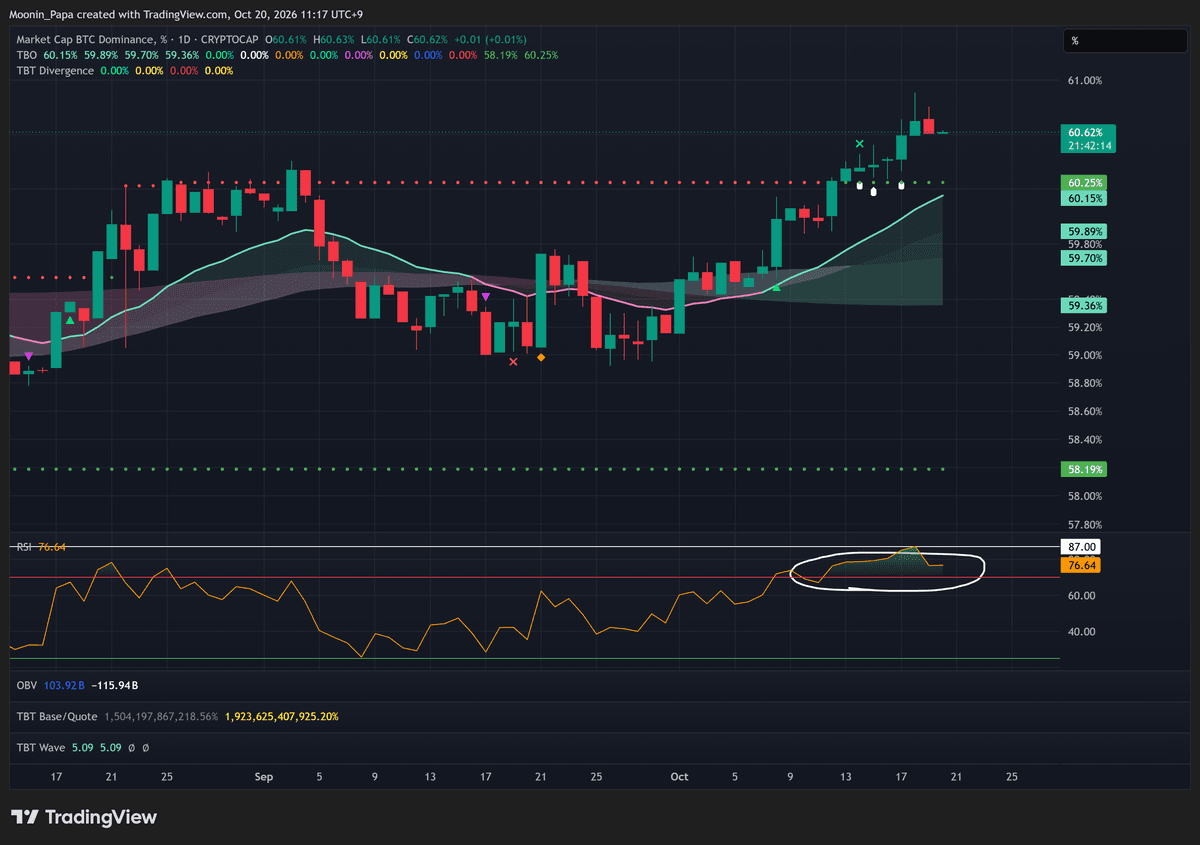The image size is (1200, 845).
Task: Select the TBT Divergence indicator legend
Action: coord(55,71)
